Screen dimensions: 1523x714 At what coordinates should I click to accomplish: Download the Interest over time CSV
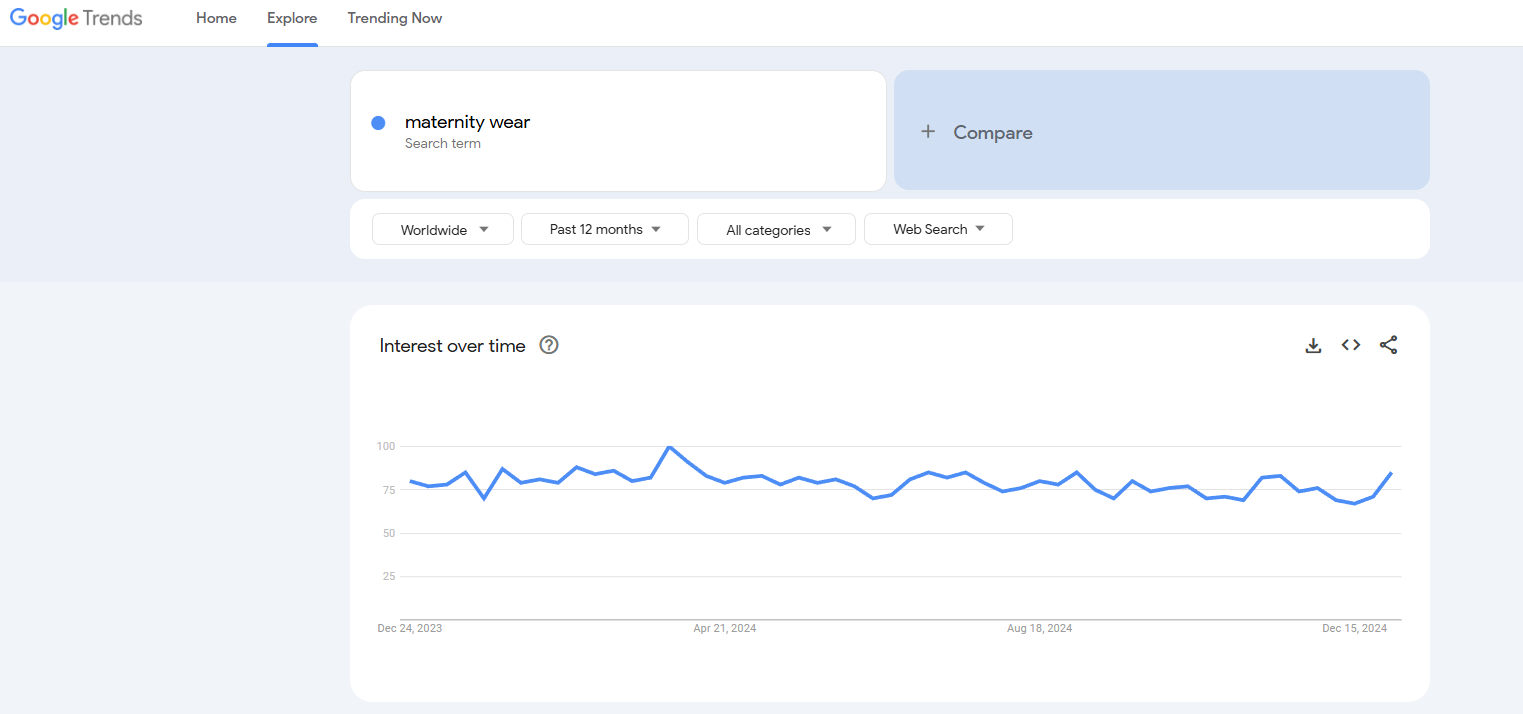pyautogui.click(x=1313, y=345)
